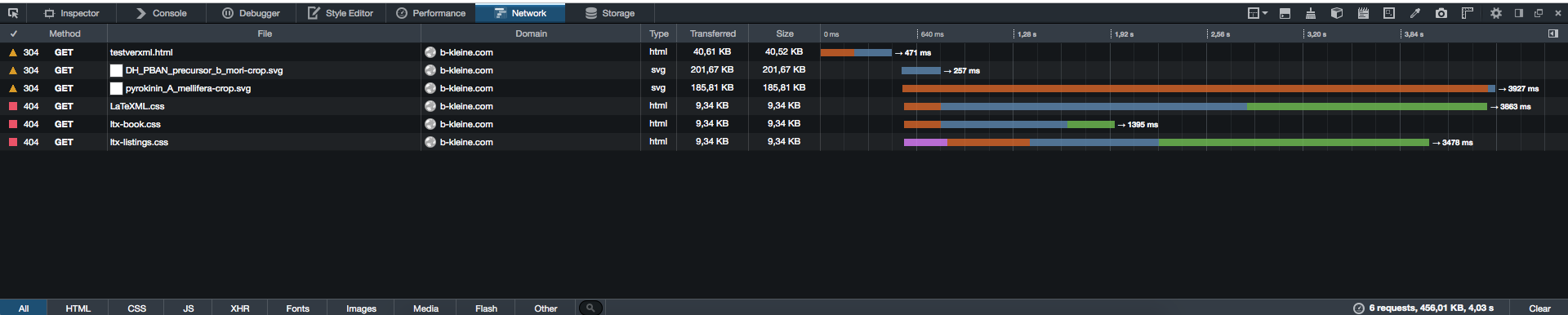Filter requests by All
Screen dimensions: 1568x315
click(24, 308)
